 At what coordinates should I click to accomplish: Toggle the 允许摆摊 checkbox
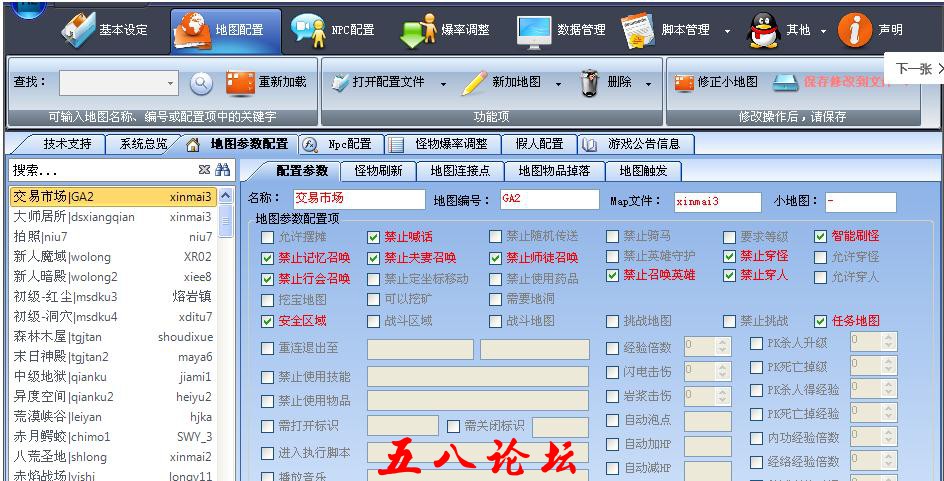[x=267, y=237]
